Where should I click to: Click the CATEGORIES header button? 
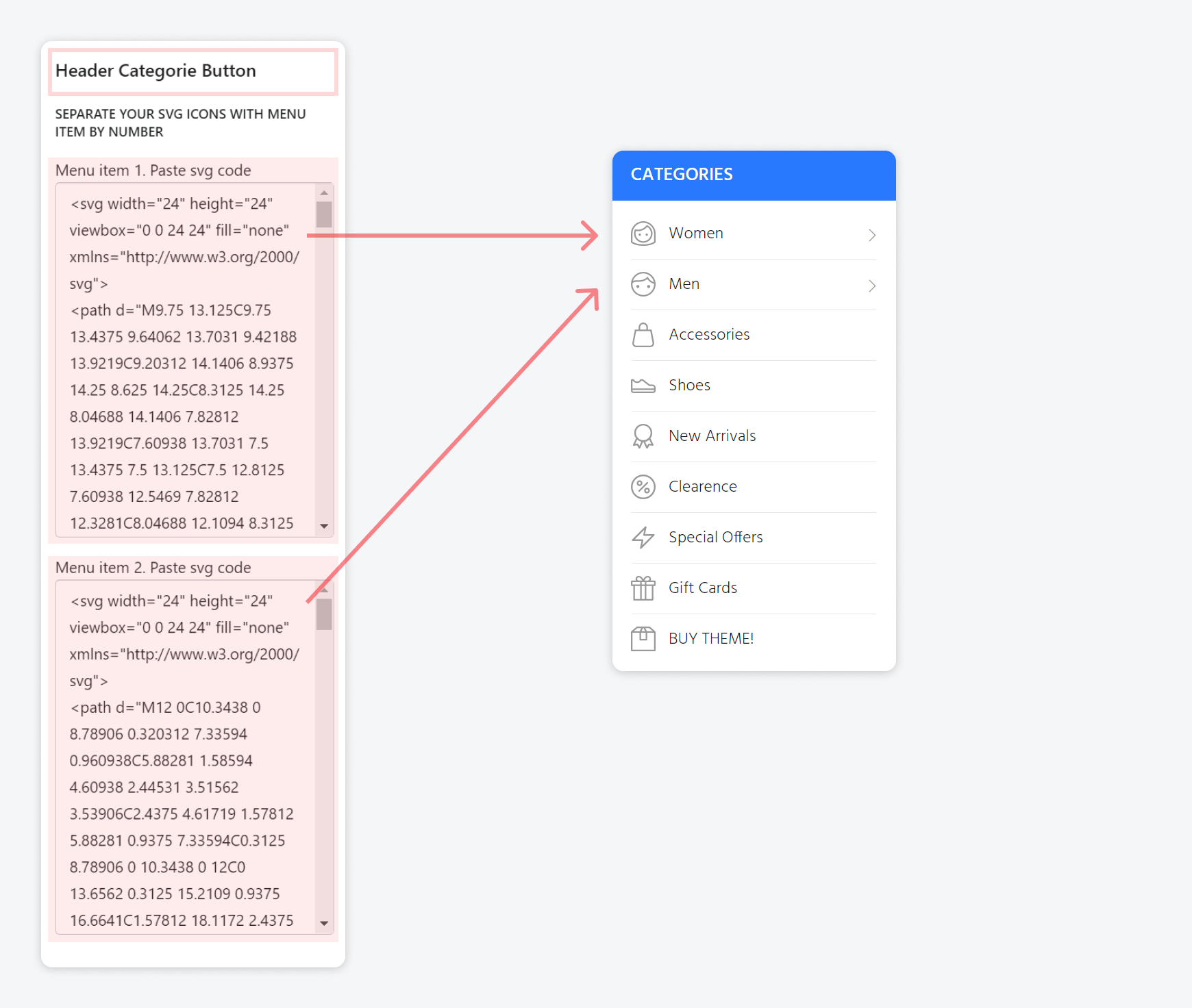click(754, 175)
